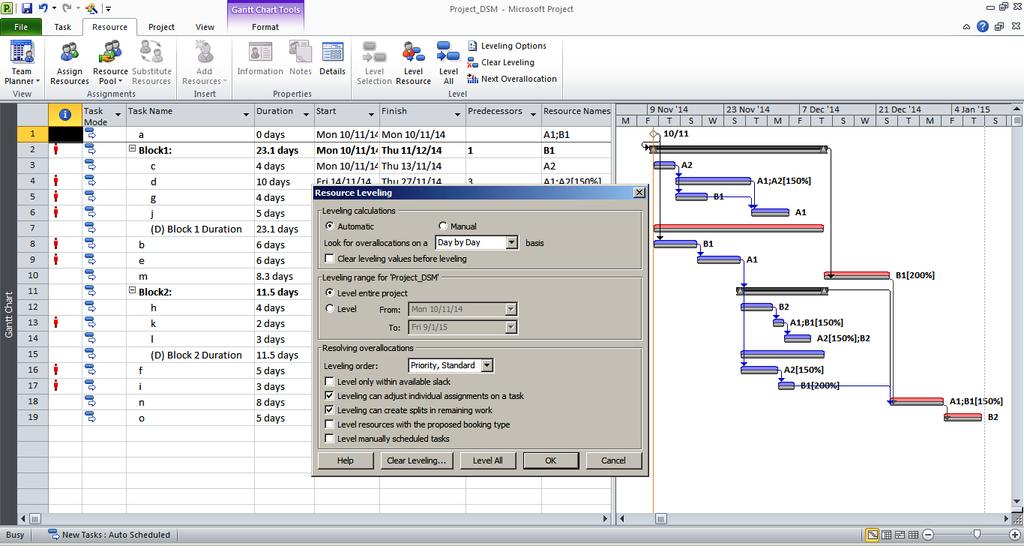
Task: Enable Clear leveling values before leveling
Action: click(x=330, y=259)
